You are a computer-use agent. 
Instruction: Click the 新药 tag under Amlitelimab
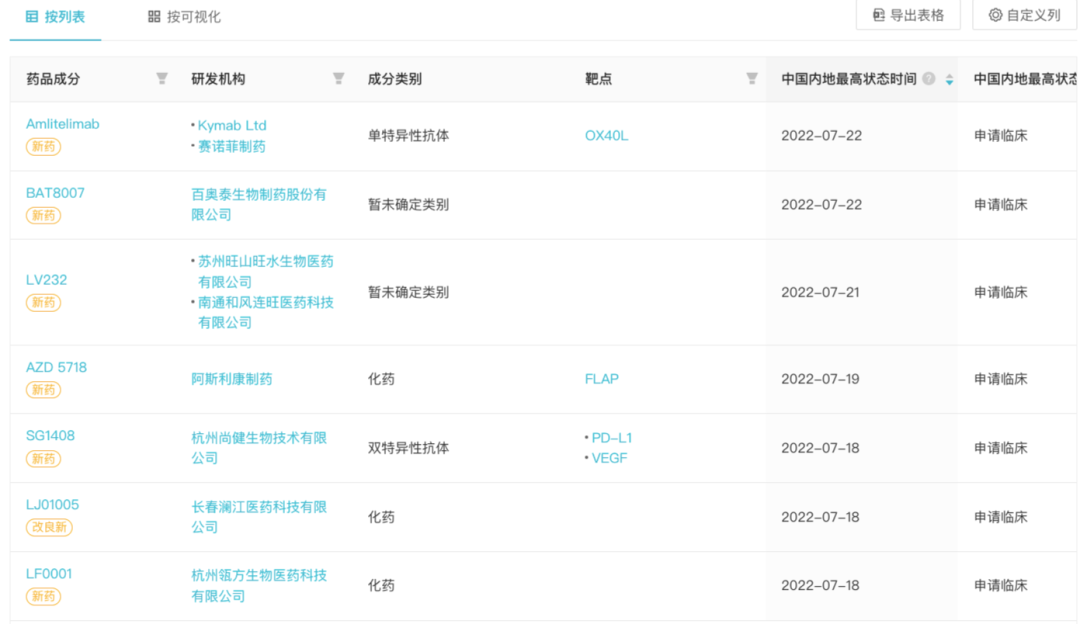(43, 146)
